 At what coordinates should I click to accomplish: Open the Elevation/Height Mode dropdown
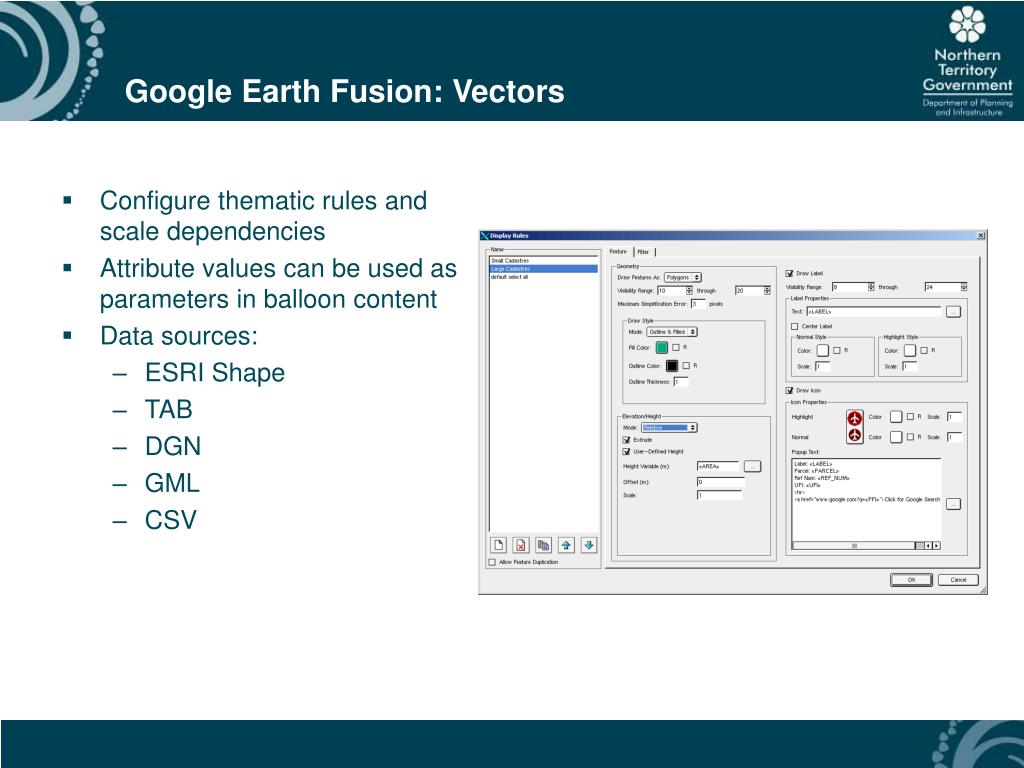pos(669,428)
